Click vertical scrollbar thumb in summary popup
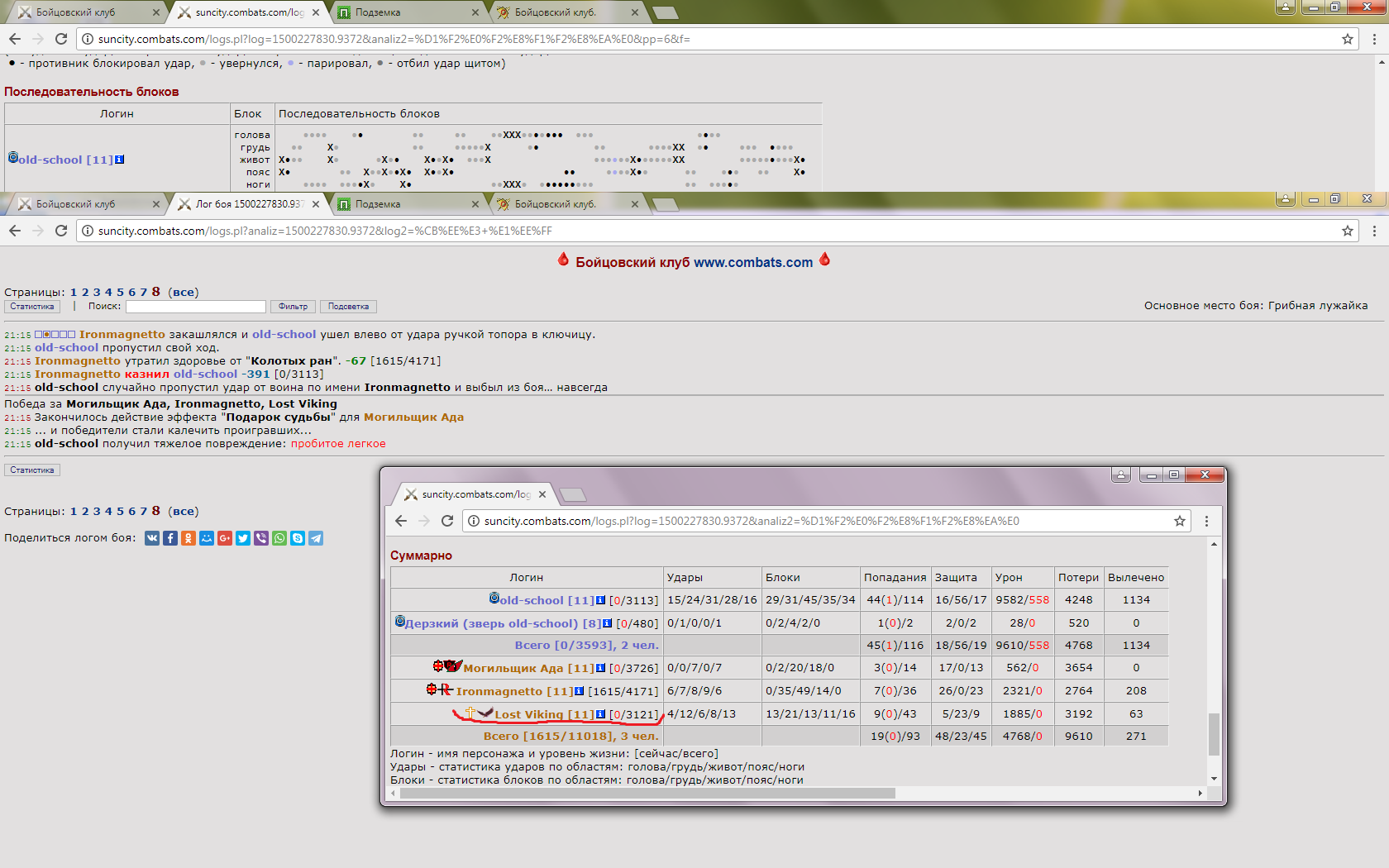 (1214, 734)
